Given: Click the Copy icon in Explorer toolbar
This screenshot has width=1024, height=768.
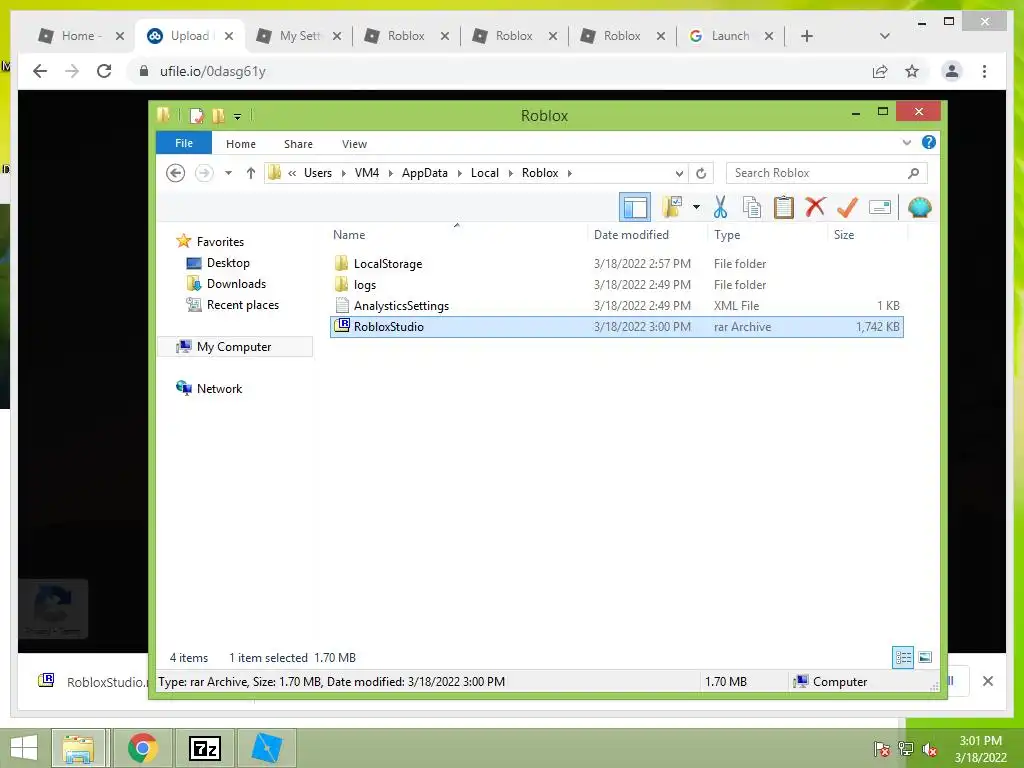Looking at the screenshot, I should [752, 208].
